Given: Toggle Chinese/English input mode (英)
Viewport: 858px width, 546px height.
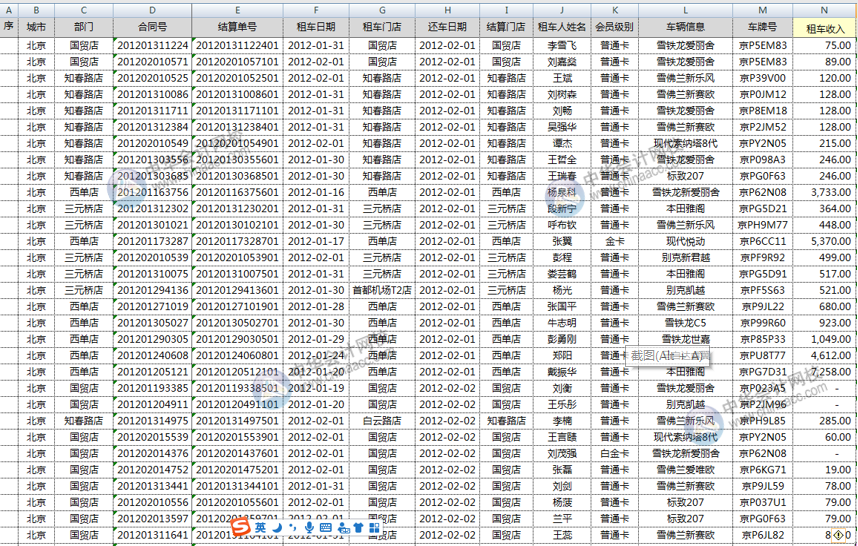Looking at the screenshot, I should [260, 527].
